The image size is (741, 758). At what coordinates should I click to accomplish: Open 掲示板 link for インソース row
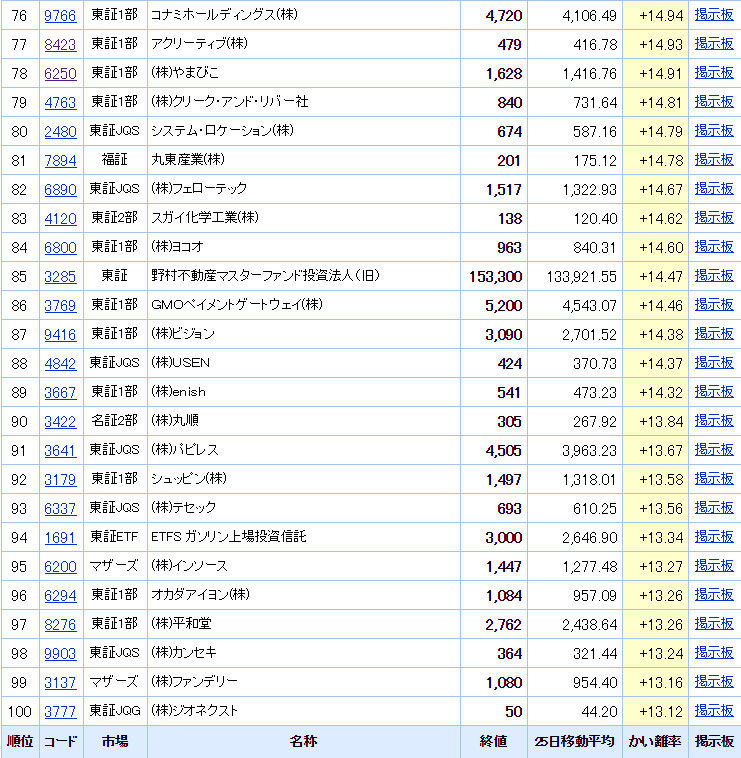pos(714,566)
